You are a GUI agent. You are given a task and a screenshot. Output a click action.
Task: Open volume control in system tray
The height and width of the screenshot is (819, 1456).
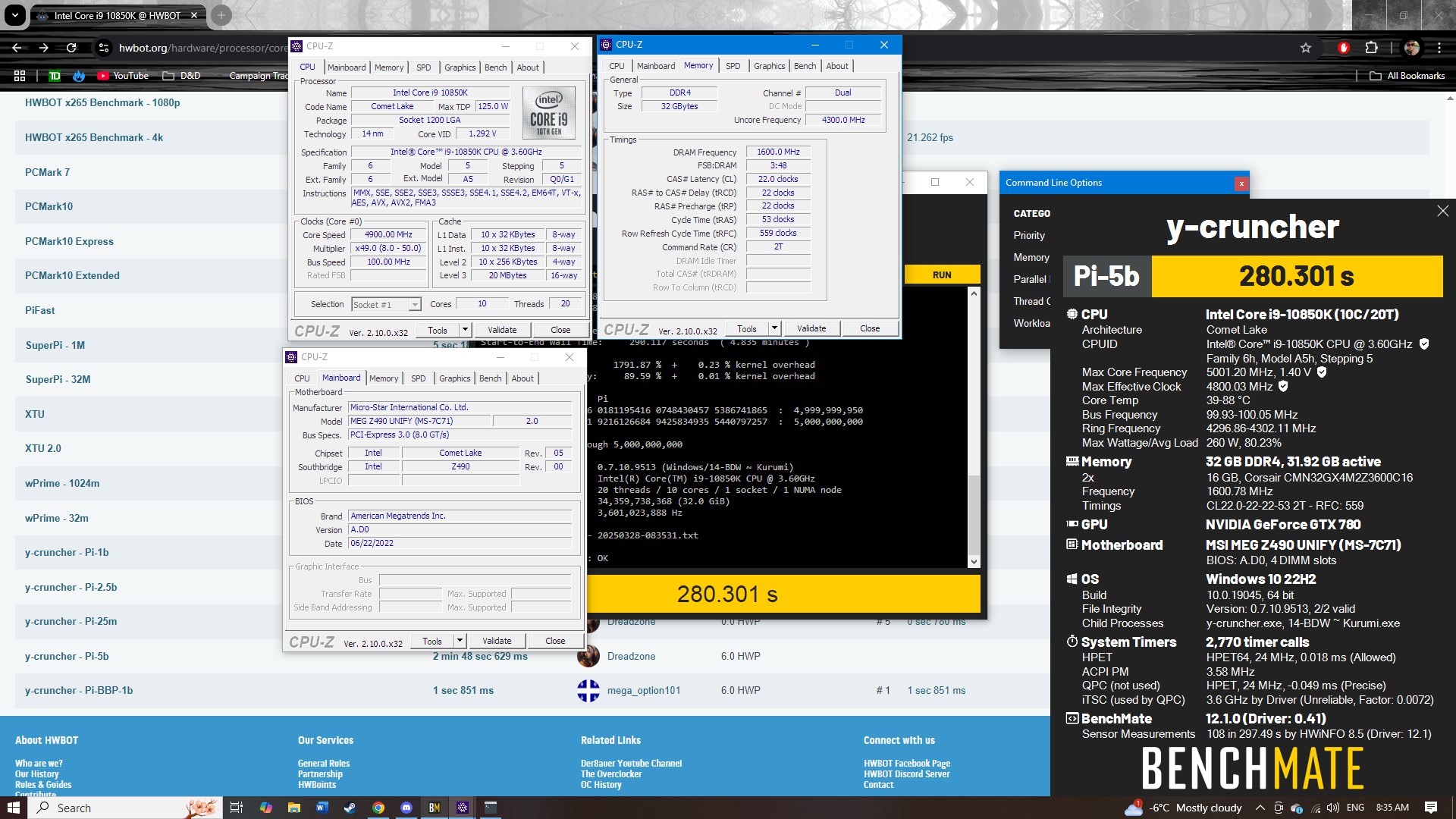1333,808
